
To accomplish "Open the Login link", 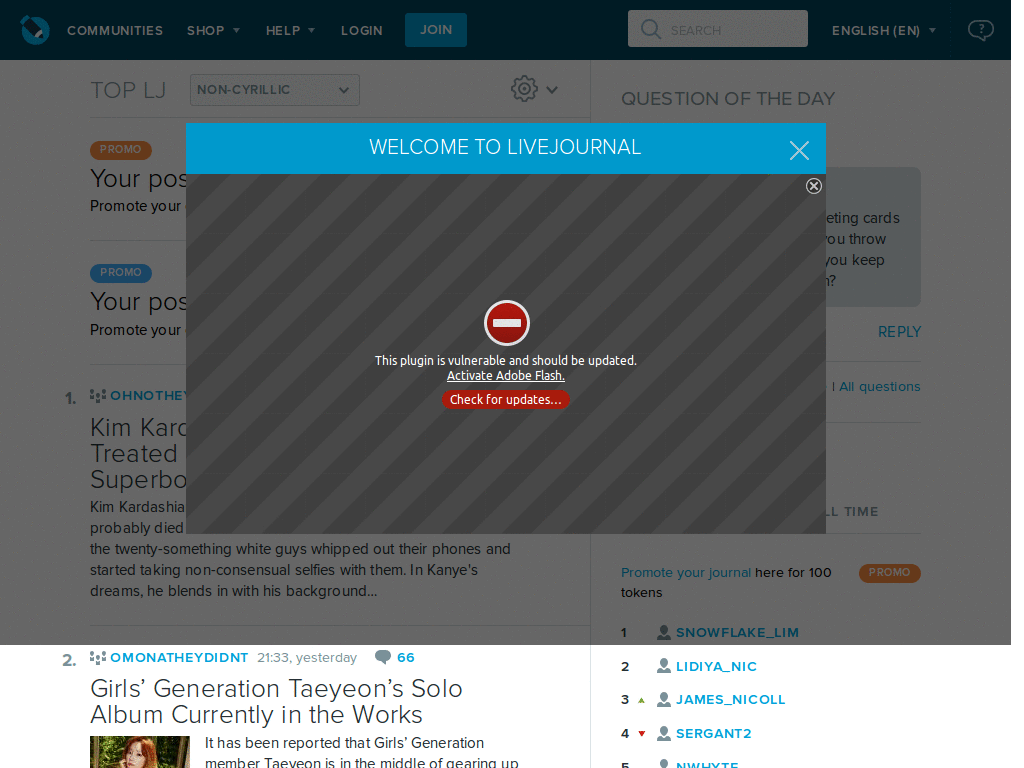I will point(362,31).
